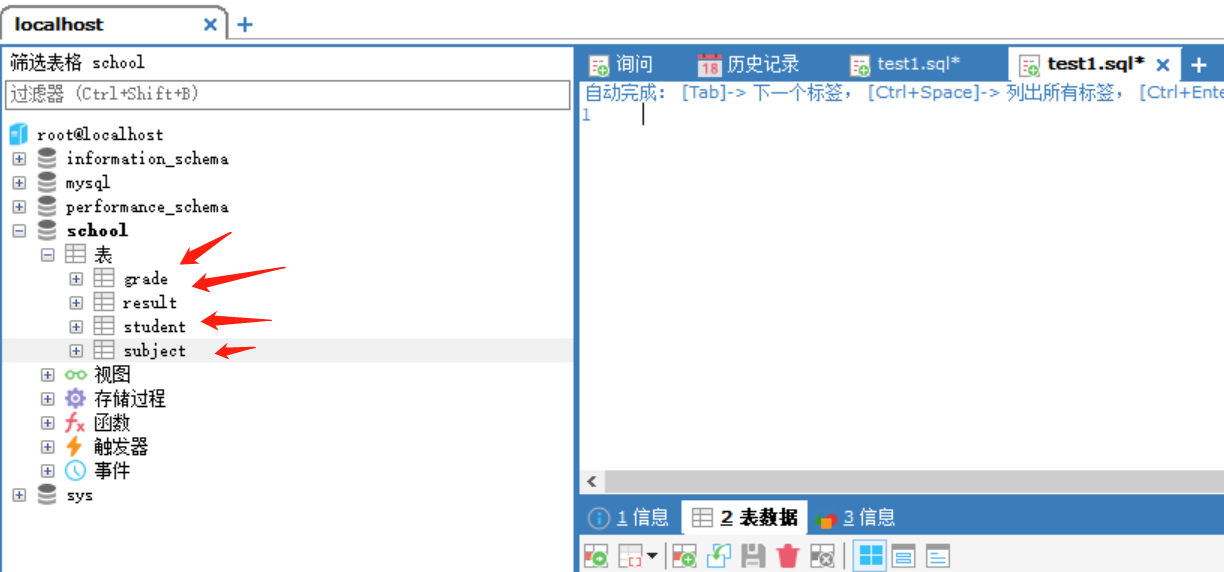Expand the information_schema database node
1224x572 pixels.
click(19, 158)
